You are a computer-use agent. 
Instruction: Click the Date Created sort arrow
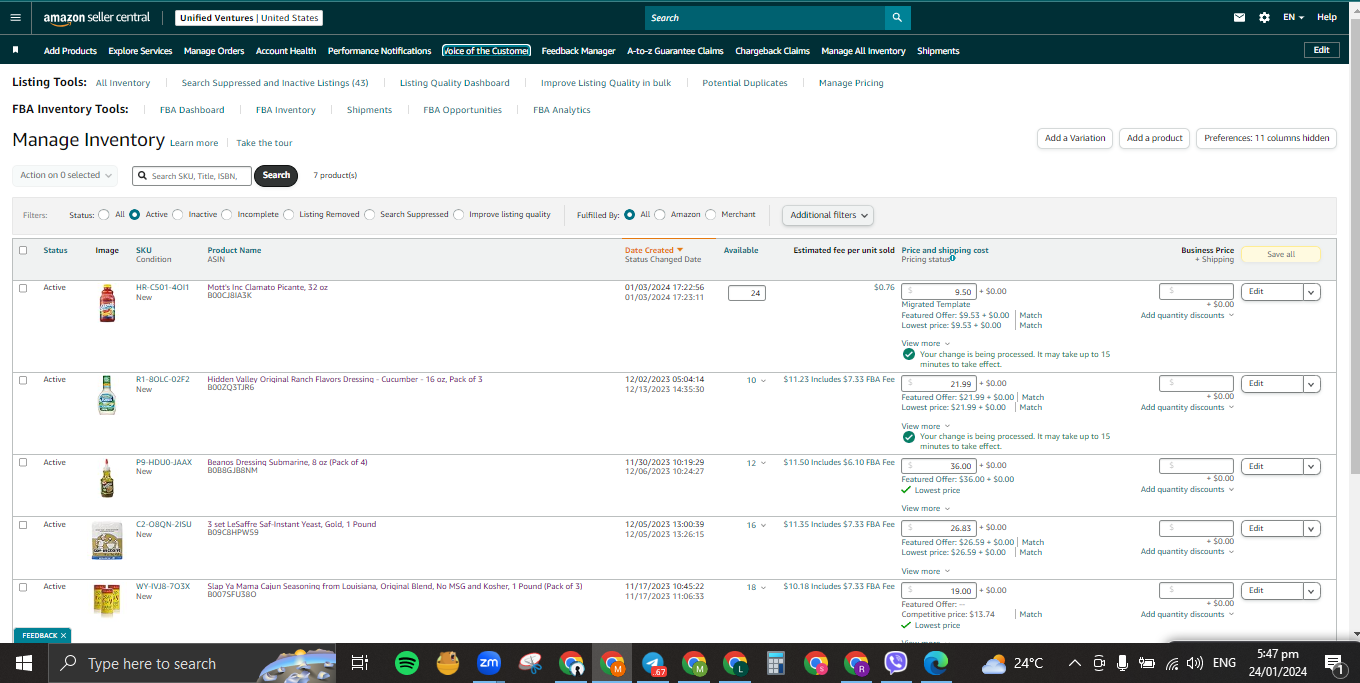click(680, 250)
